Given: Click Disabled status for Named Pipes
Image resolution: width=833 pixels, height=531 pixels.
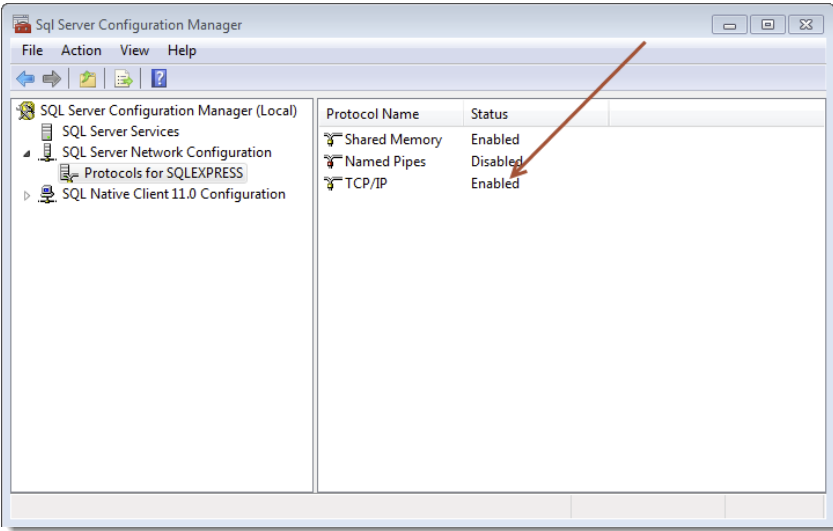Looking at the screenshot, I should coord(497,161).
